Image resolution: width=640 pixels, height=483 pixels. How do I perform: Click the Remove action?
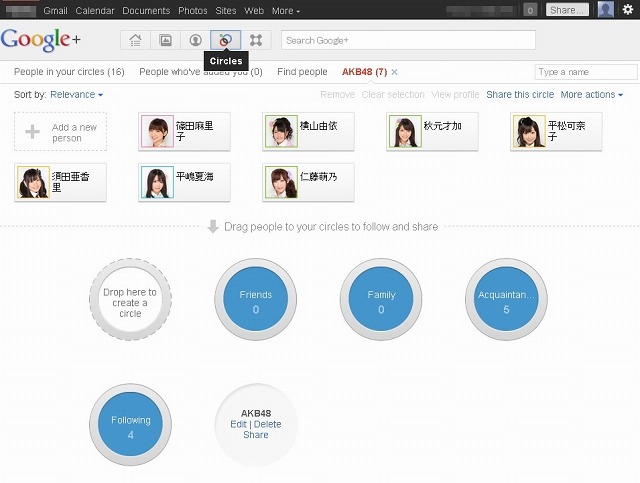(338, 95)
